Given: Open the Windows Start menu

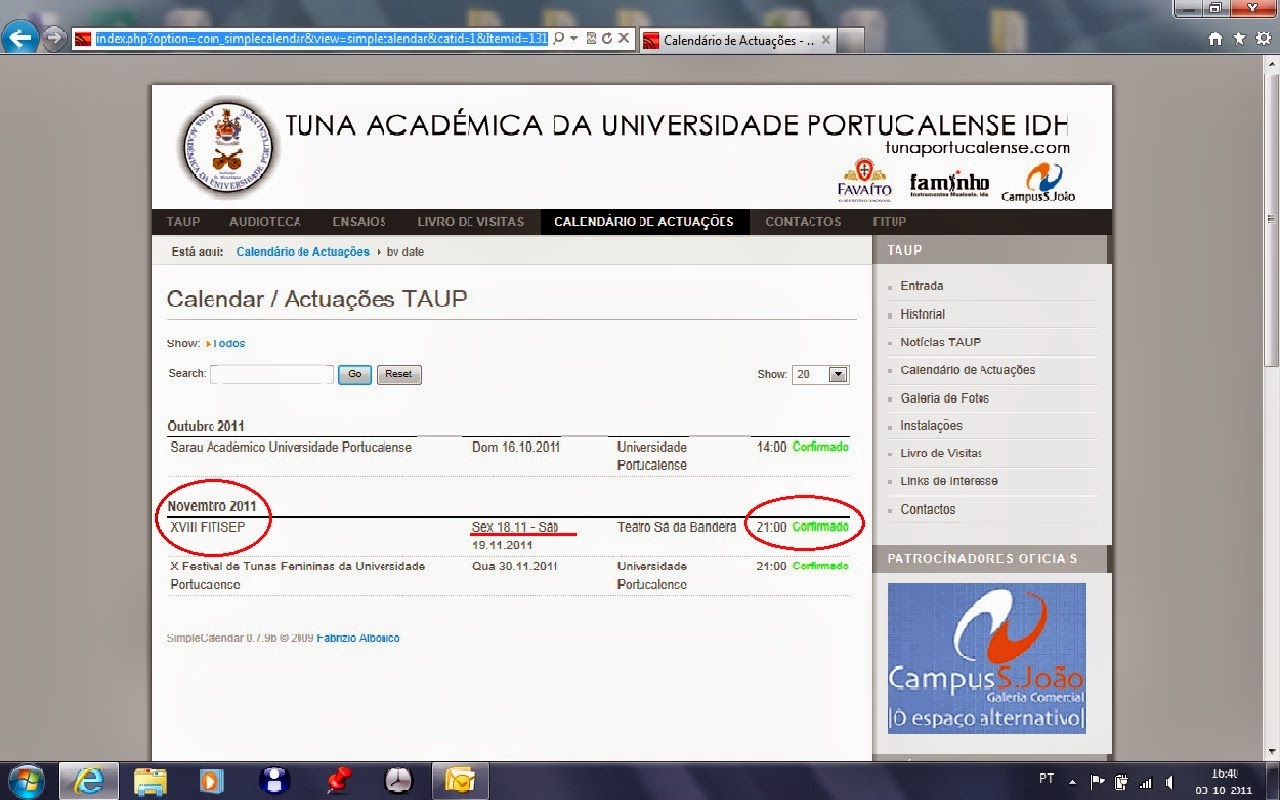Looking at the screenshot, I should point(26,780).
